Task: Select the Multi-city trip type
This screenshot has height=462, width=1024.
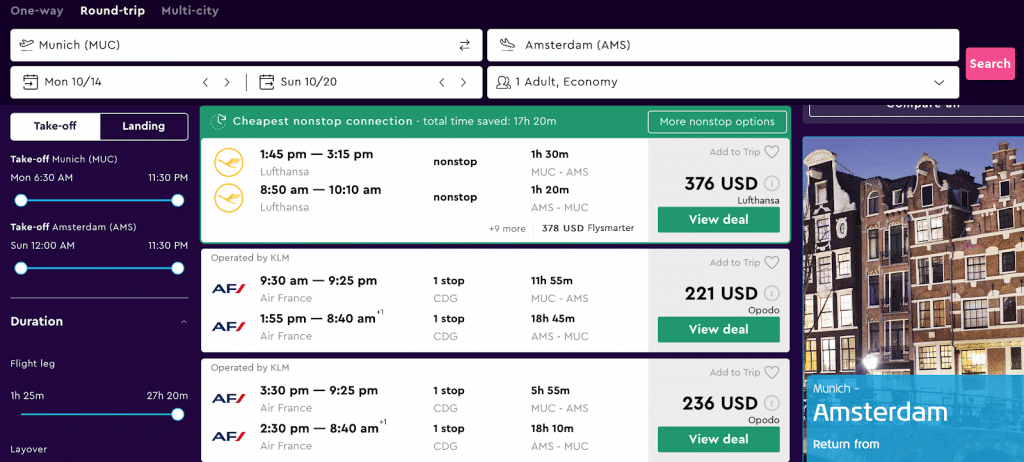Action: (190, 10)
